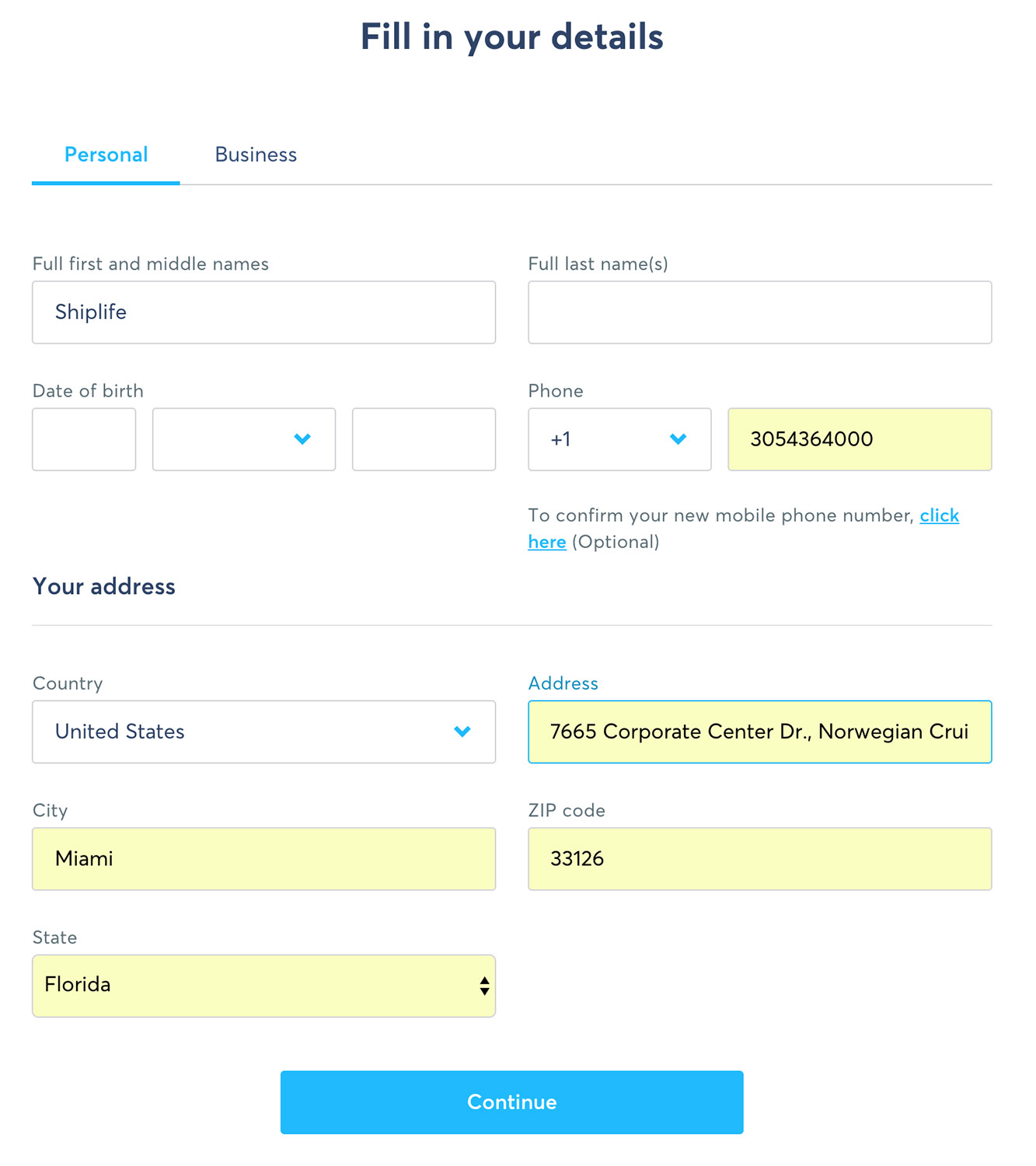The width and height of the screenshot is (1036, 1166).
Task: Click the phone country code chevron arrow
Action: coord(678,439)
